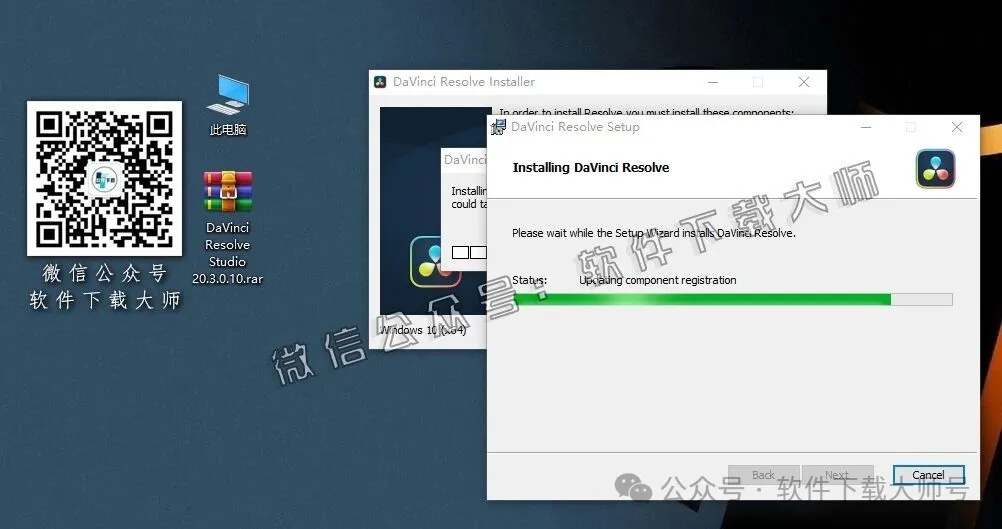
Task: Click the green installation progress bar
Action: click(733, 300)
